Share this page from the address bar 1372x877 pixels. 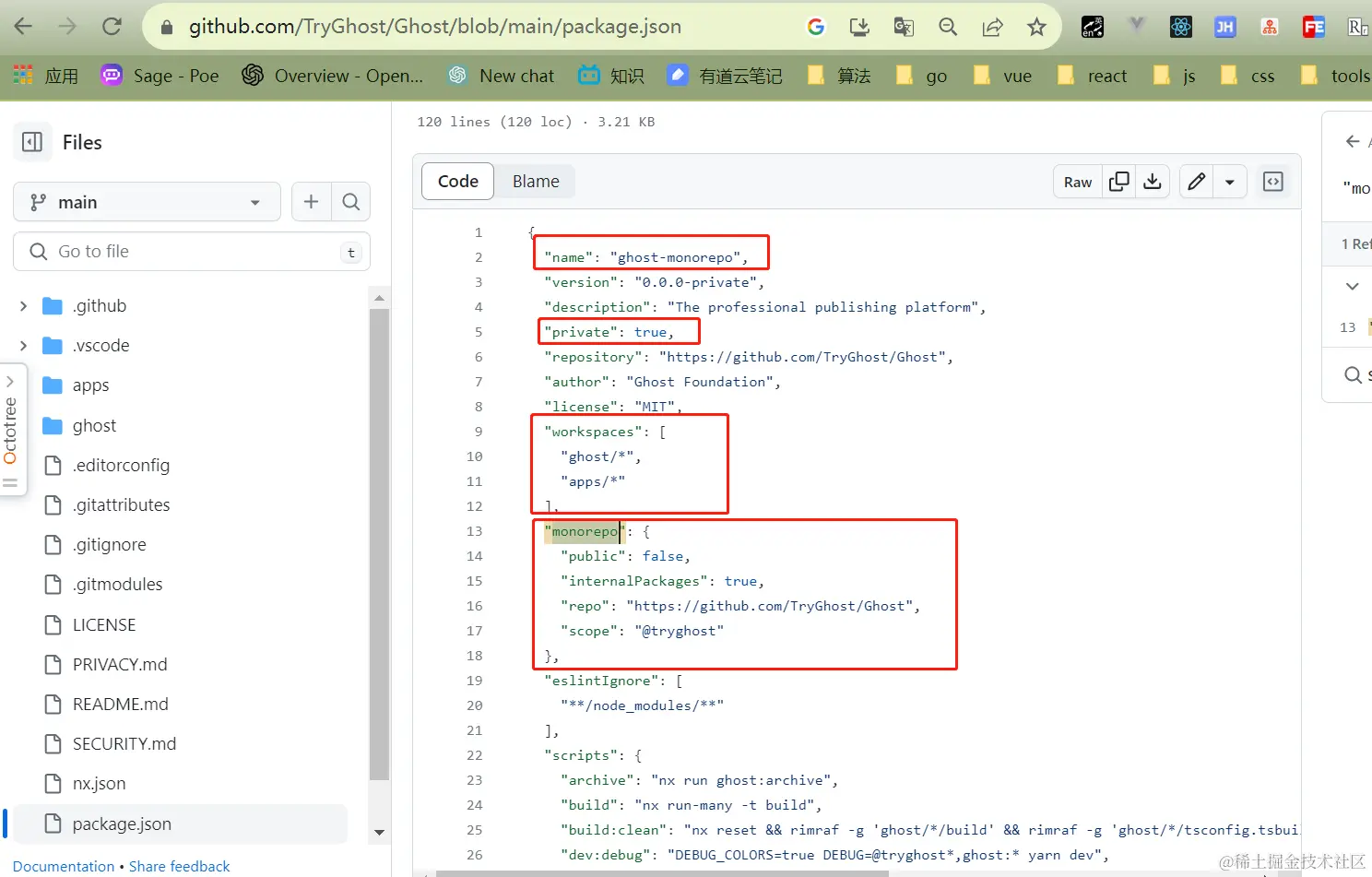992,27
